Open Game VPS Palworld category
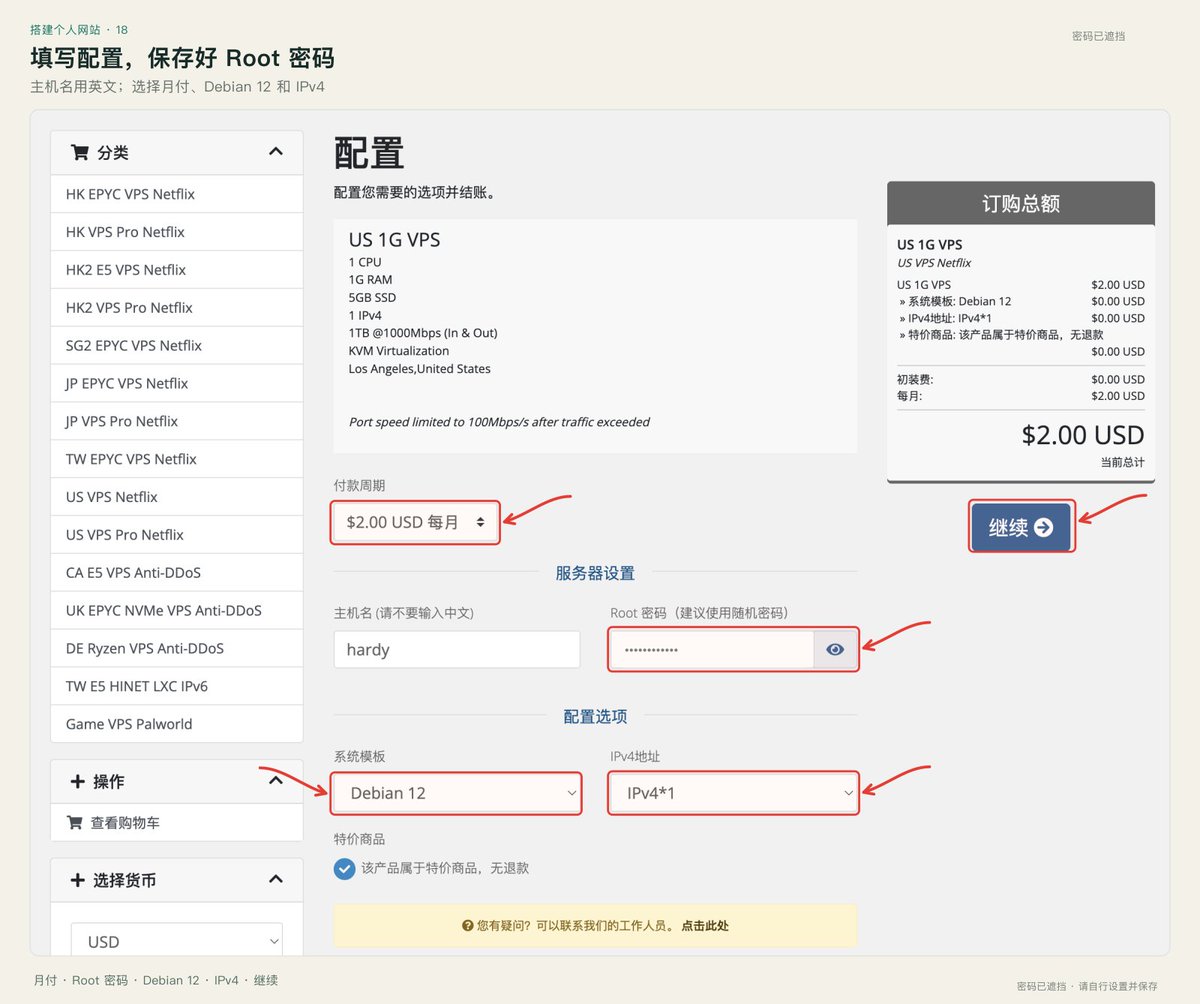 point(177,724)
